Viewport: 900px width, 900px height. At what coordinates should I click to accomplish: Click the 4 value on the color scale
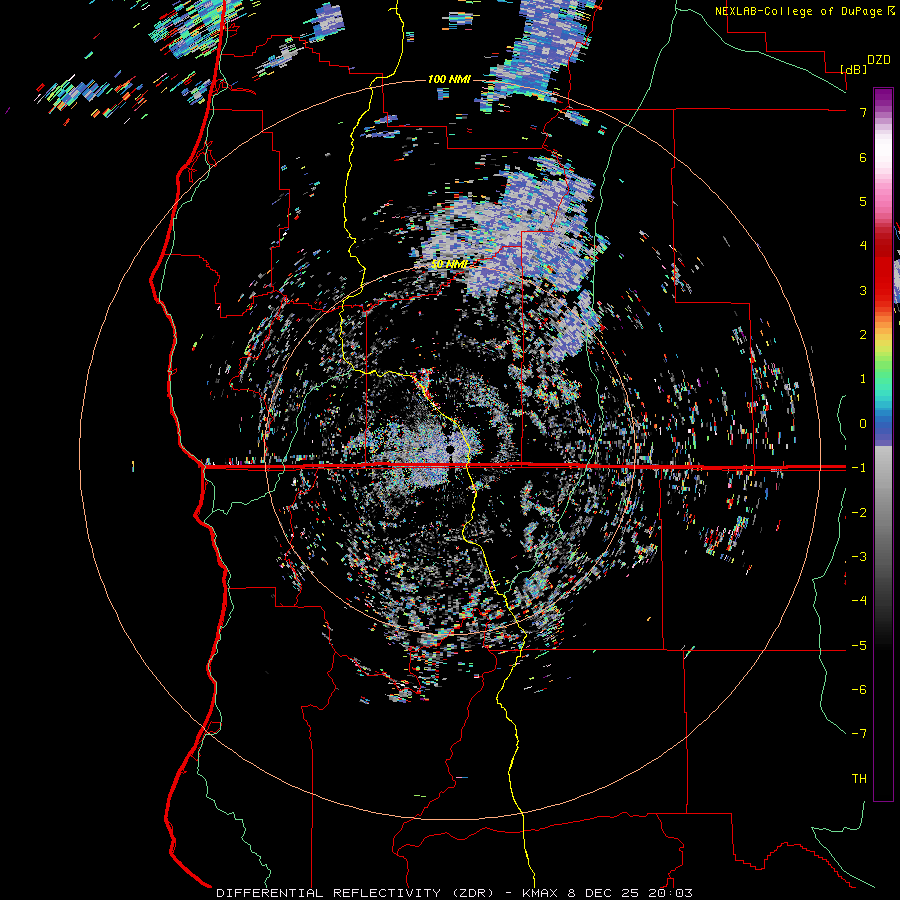point(863,246)
